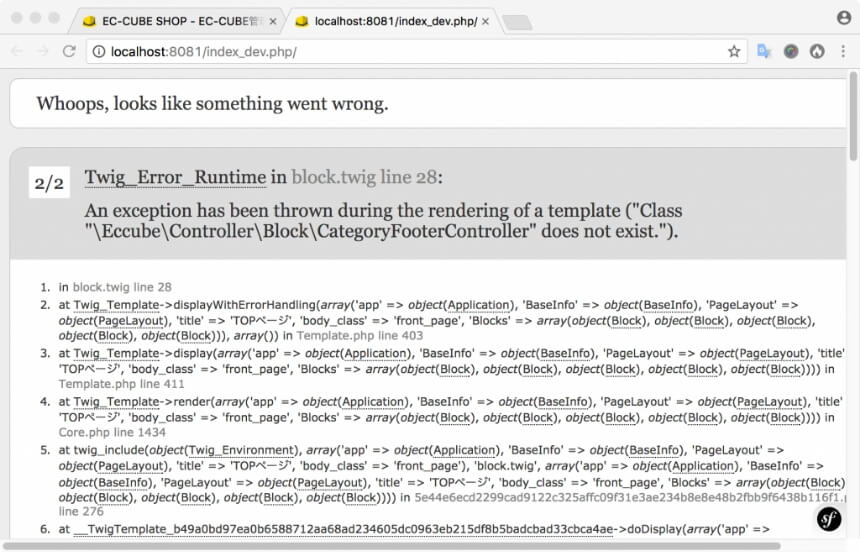
Task: Open Core.php line 1434 link
Action: [112, 432]
